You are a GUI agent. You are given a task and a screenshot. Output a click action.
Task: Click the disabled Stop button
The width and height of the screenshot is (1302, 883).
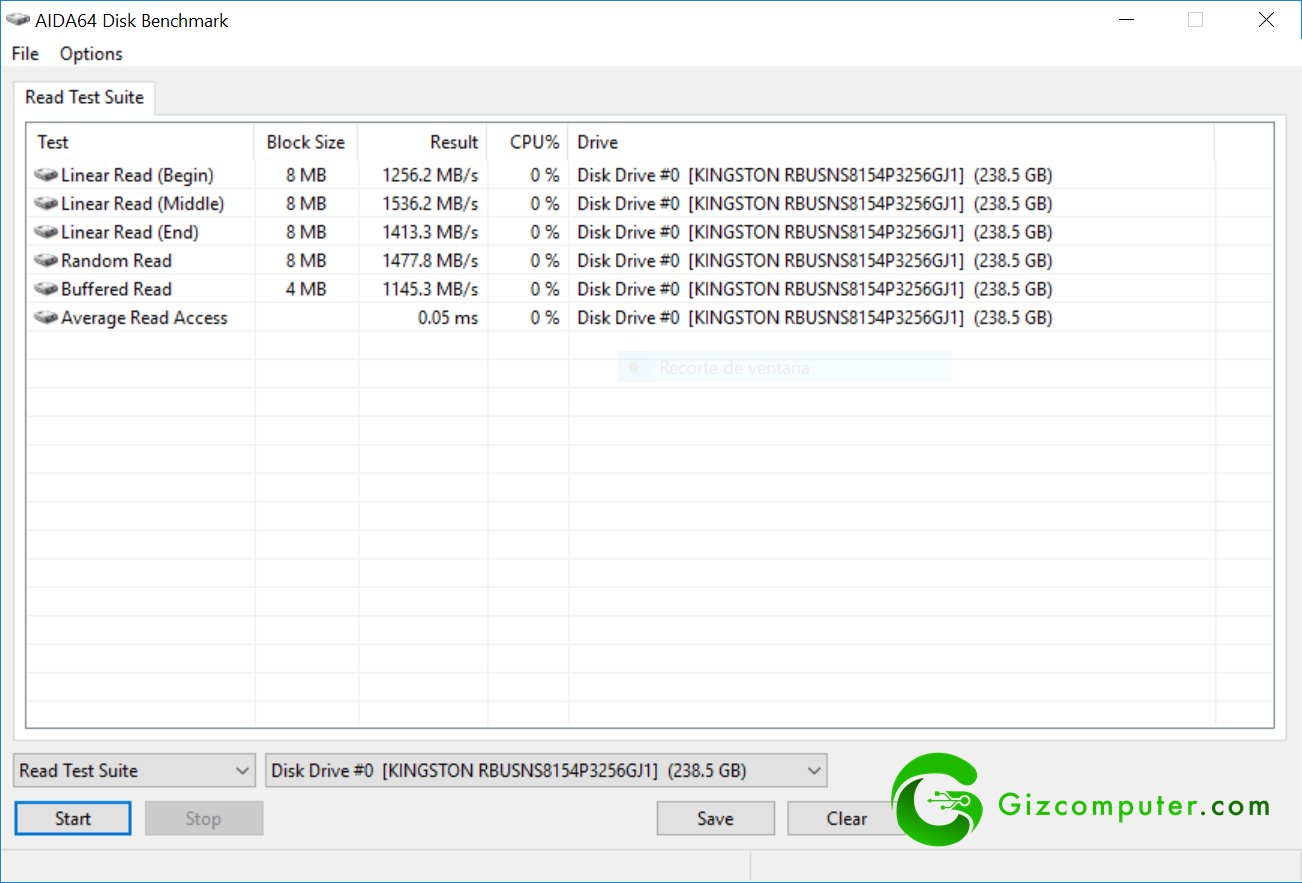[204, 818]
